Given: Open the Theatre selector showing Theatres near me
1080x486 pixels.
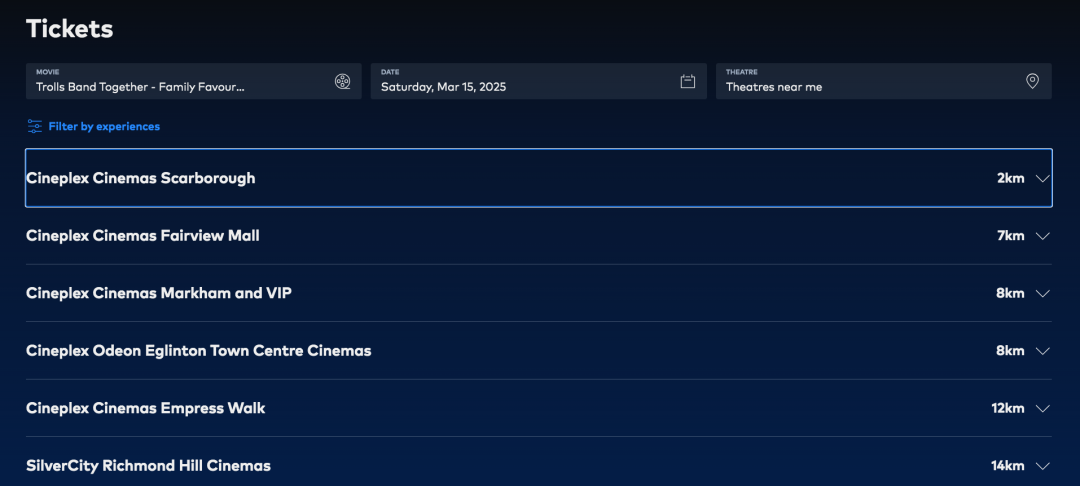Looking at the screenshot, I should coord(884,81).
